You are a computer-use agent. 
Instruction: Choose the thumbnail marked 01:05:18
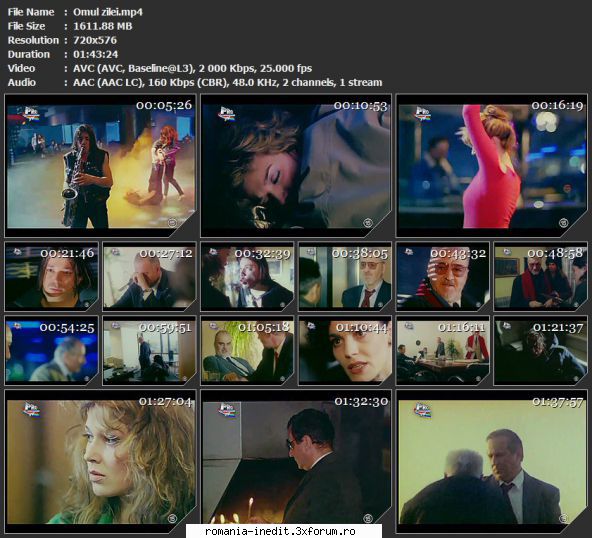coord(247,351)
